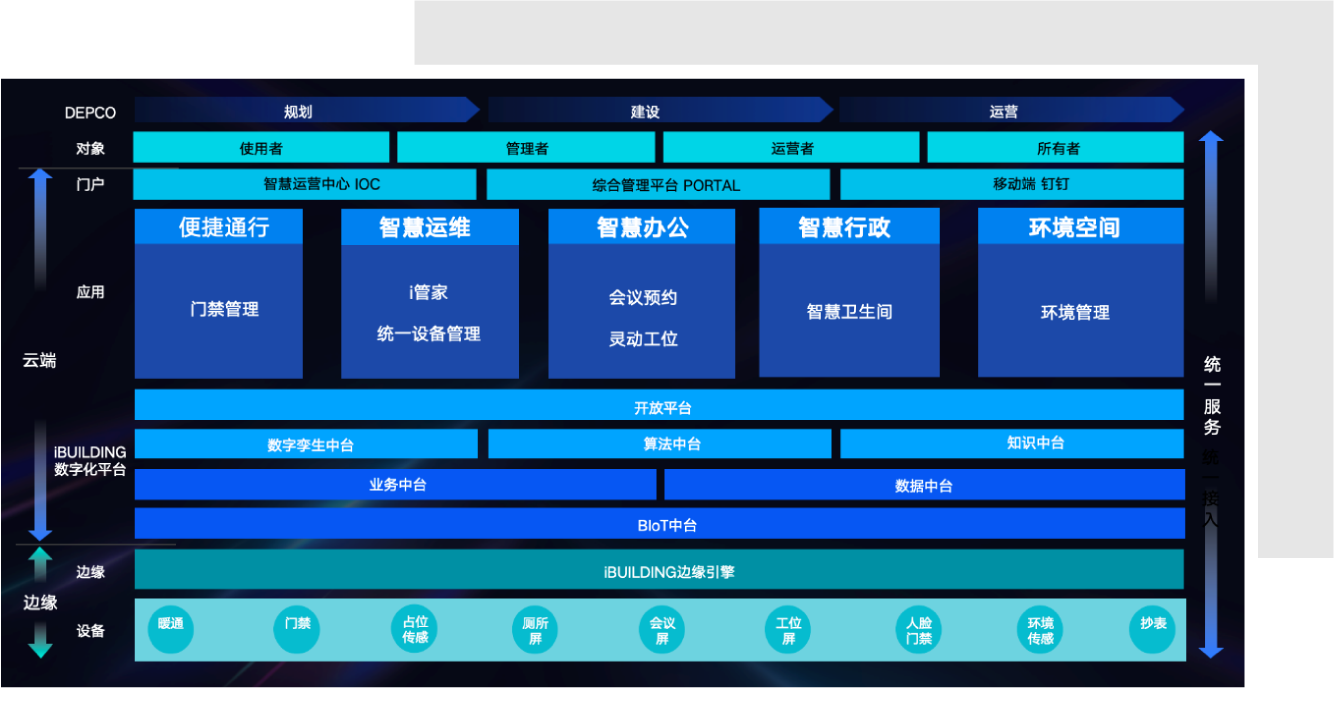1334x725 pixels.
Task: Select 门禁管理 under 便捷通行
Action: click(x=225, y=309)
